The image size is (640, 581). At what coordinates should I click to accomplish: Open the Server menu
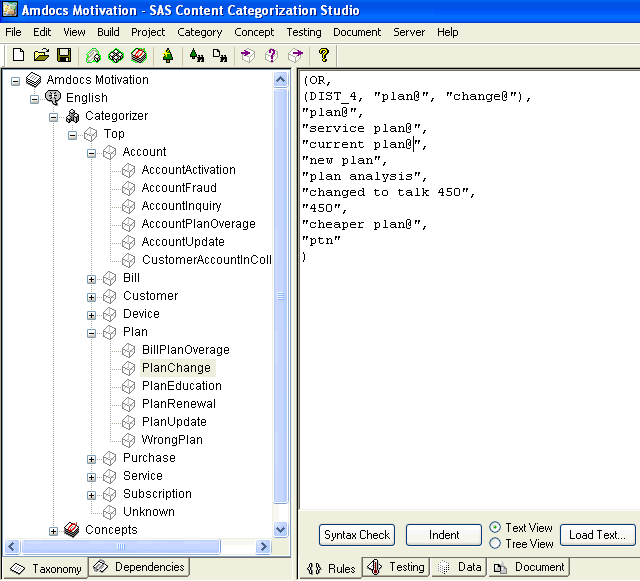[409, 32]
